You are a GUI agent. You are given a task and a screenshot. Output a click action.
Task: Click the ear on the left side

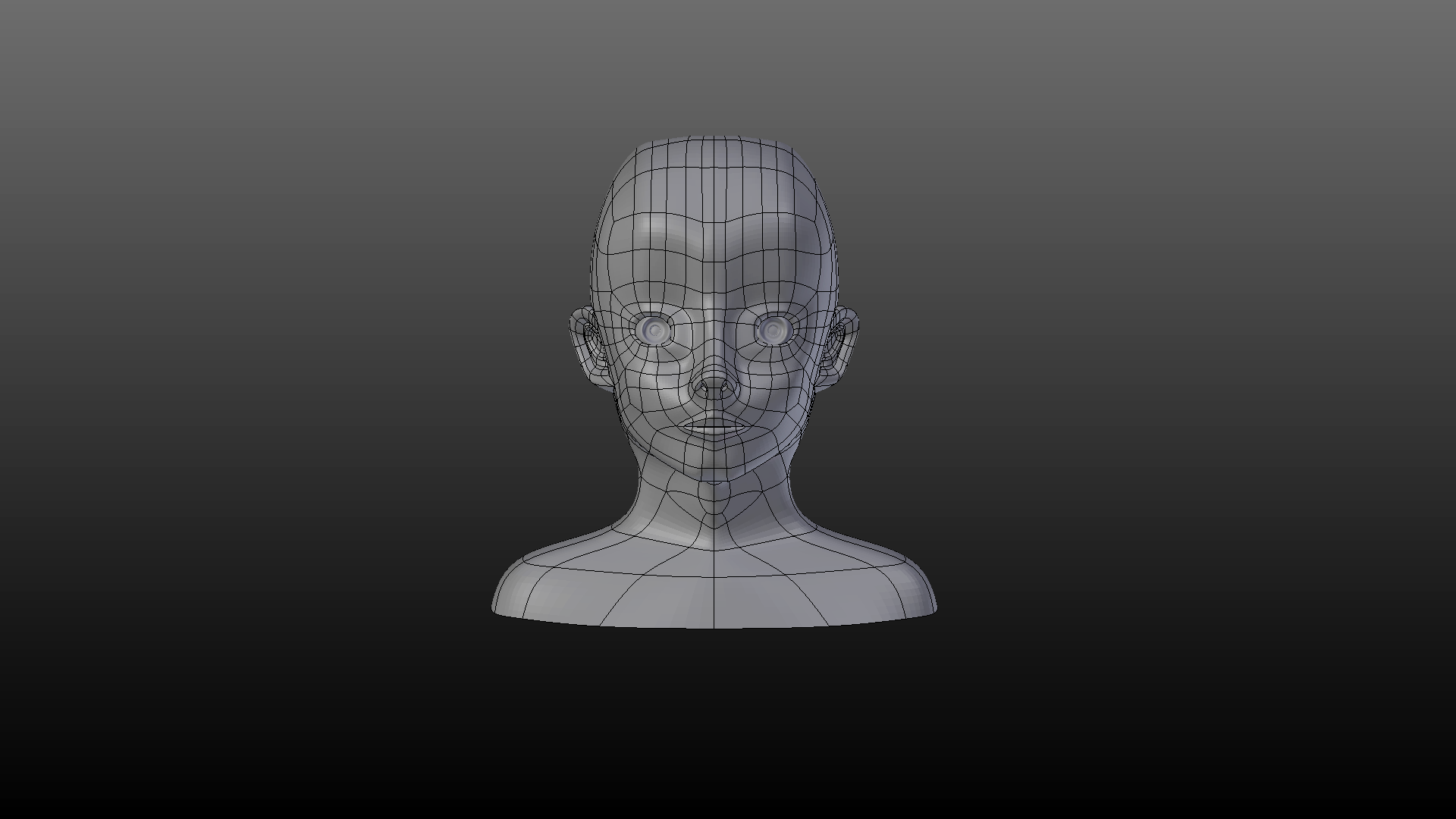(x=586, y=345)
